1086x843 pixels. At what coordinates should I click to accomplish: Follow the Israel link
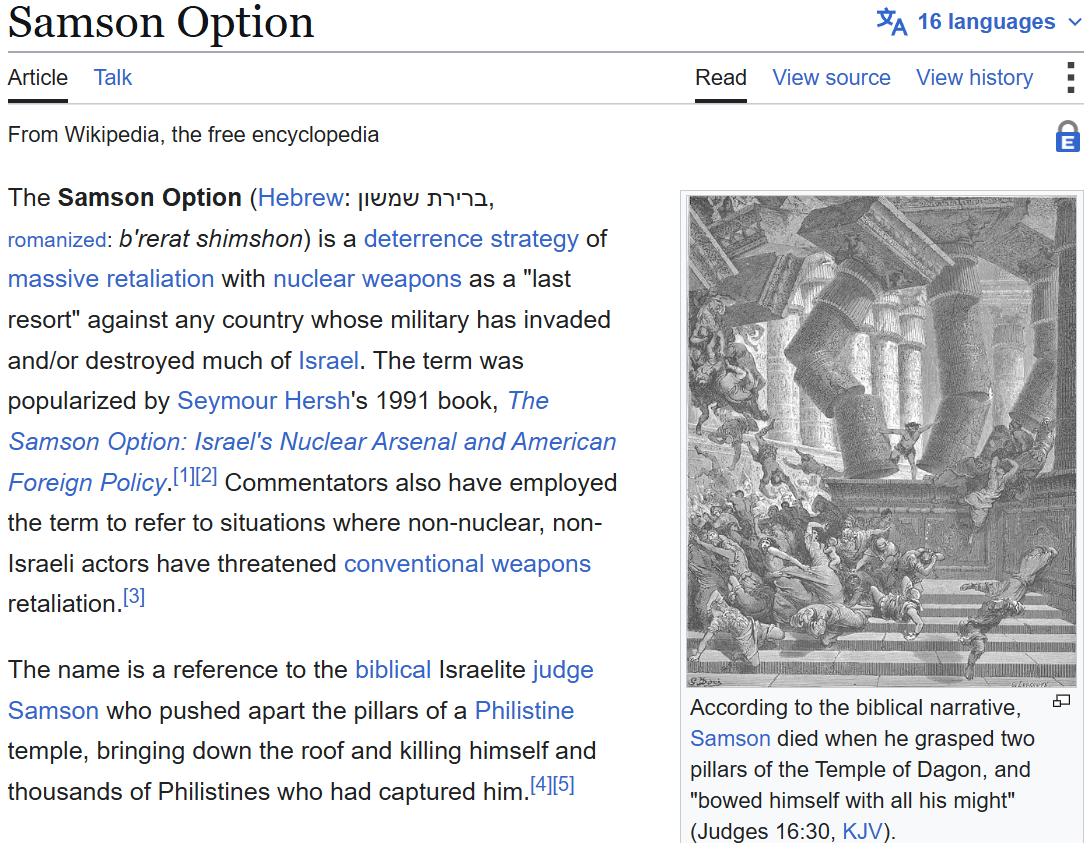(x=328, y=361)
